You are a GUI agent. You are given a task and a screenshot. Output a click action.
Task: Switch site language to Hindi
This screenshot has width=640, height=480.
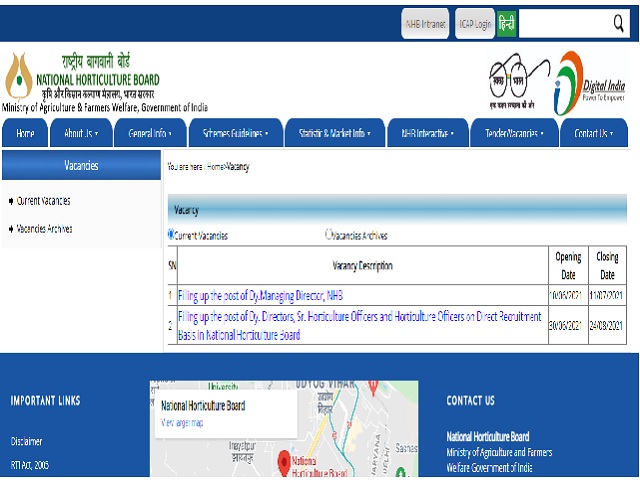507,24
